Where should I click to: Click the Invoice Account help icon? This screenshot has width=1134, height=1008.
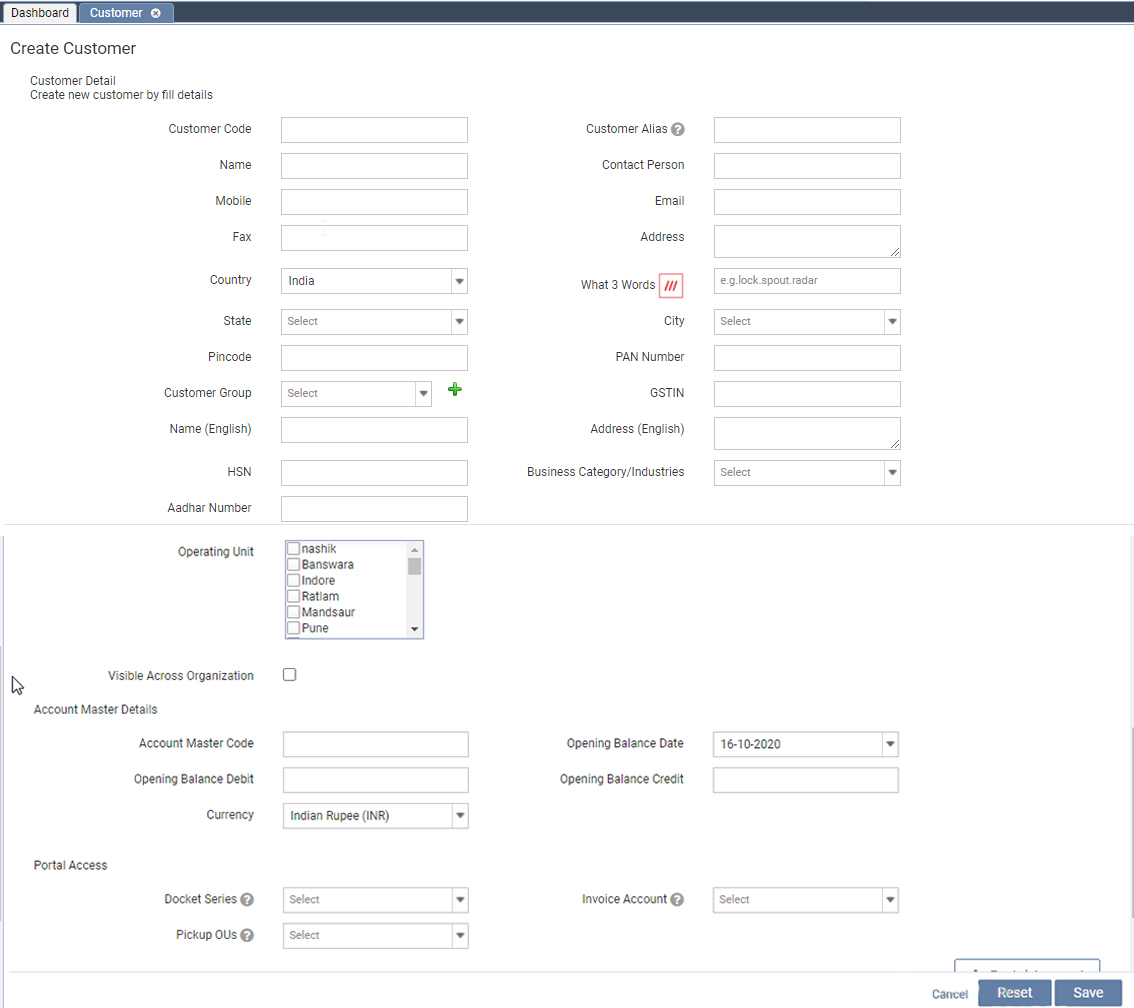tap(677, 900)
